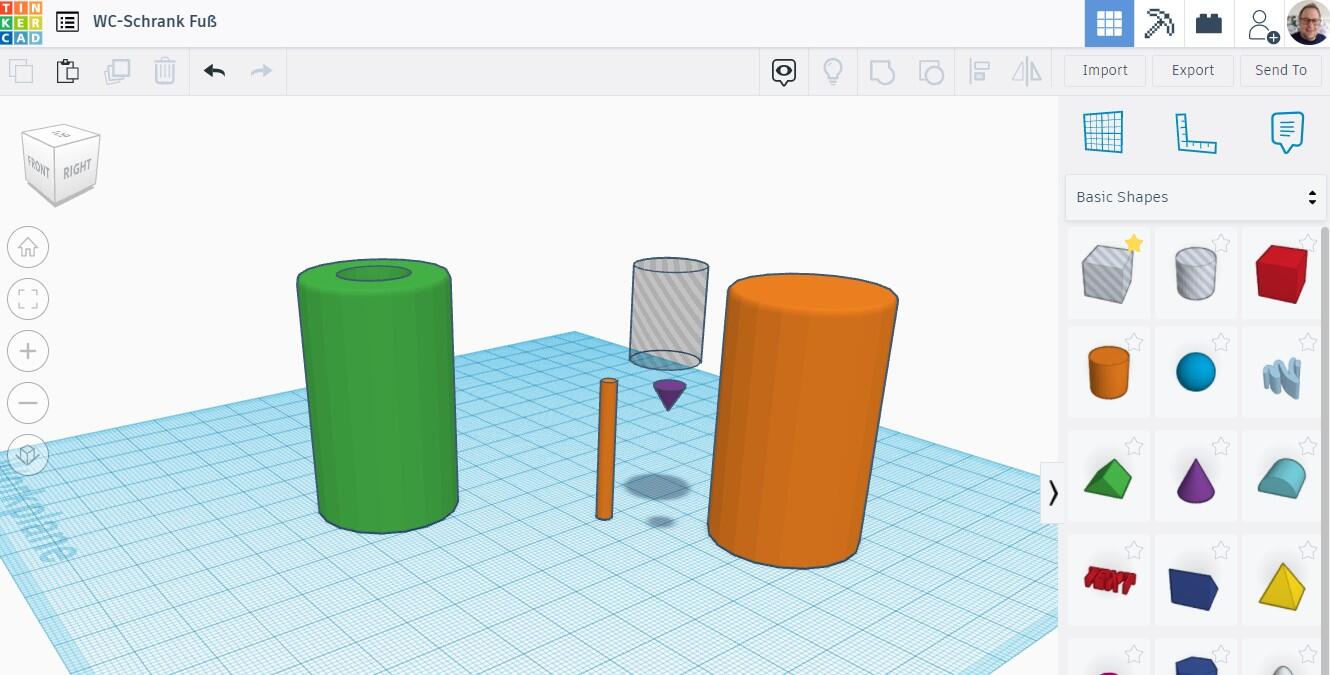
Task: Open the Notes tool
Action: (1287, 132)
